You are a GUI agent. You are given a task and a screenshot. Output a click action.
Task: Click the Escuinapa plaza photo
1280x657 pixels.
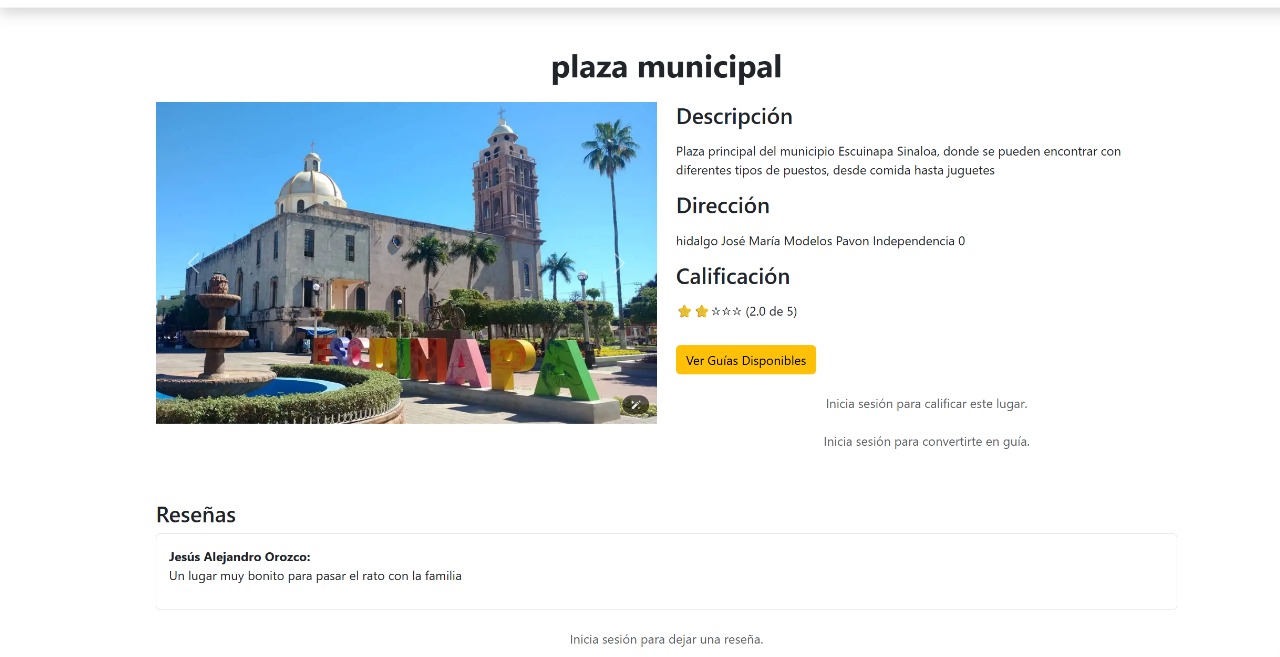click(x=406, y=263)
